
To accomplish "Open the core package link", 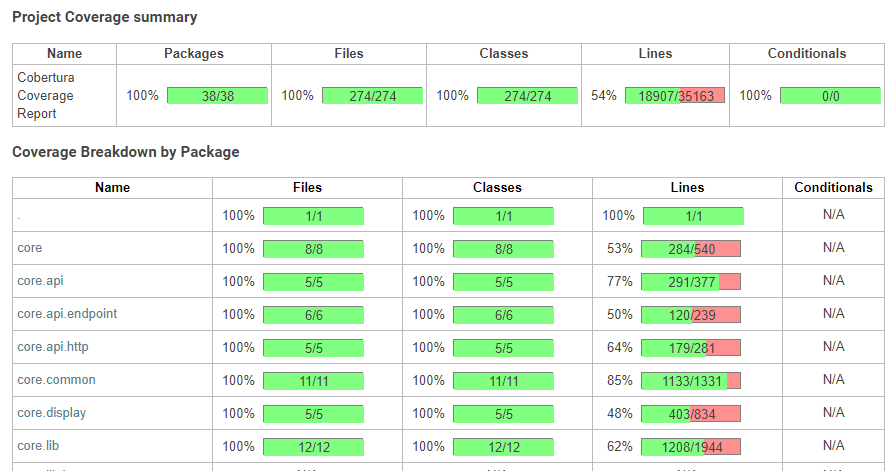I will pyautogui.click(x=30, y=248).
